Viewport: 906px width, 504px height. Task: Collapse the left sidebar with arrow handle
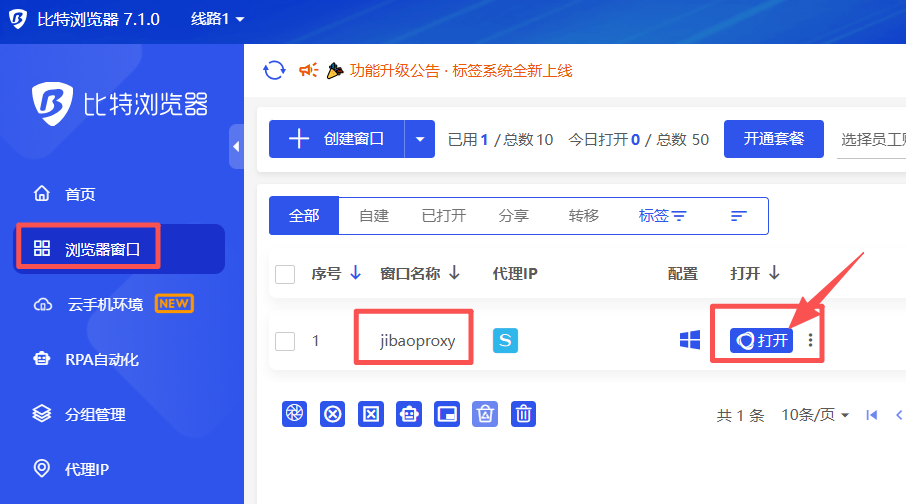point(236,147)
